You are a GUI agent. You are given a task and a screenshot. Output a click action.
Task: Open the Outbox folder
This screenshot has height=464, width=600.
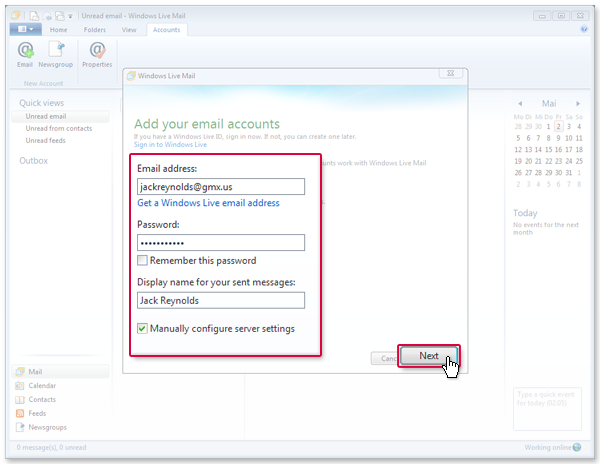[34, 161]
